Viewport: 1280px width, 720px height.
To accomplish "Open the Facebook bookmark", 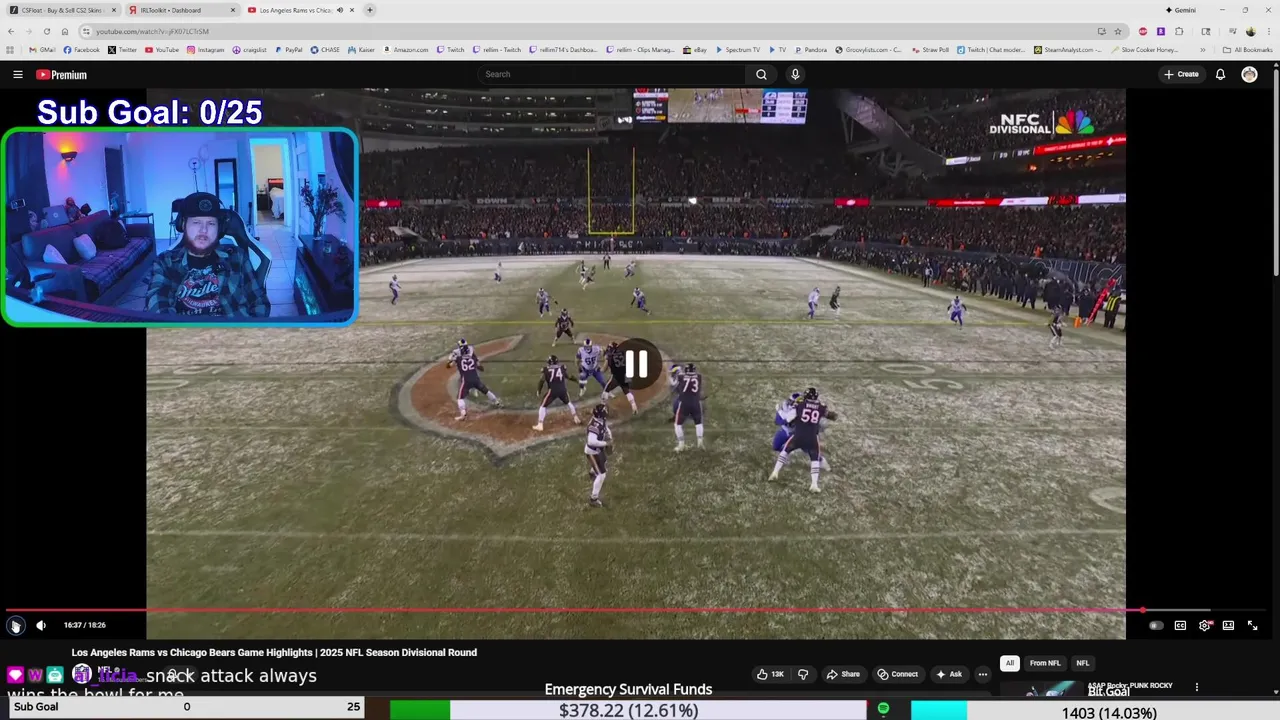I will [82, 49].
